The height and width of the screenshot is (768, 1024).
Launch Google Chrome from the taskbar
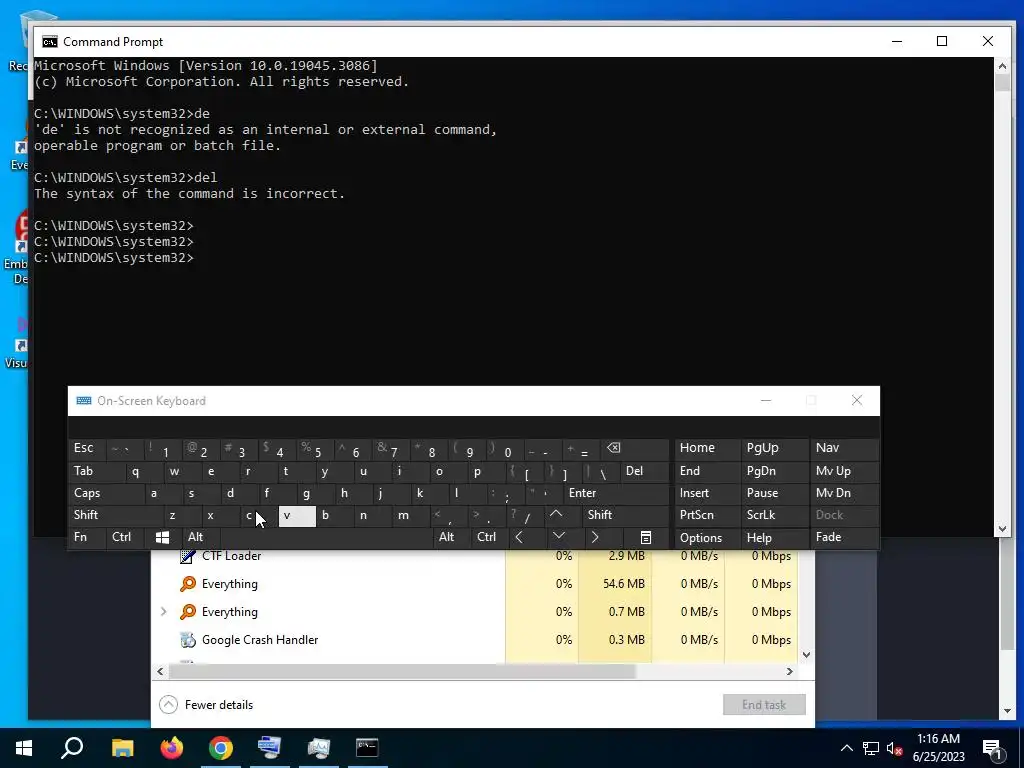click(221, 748)
